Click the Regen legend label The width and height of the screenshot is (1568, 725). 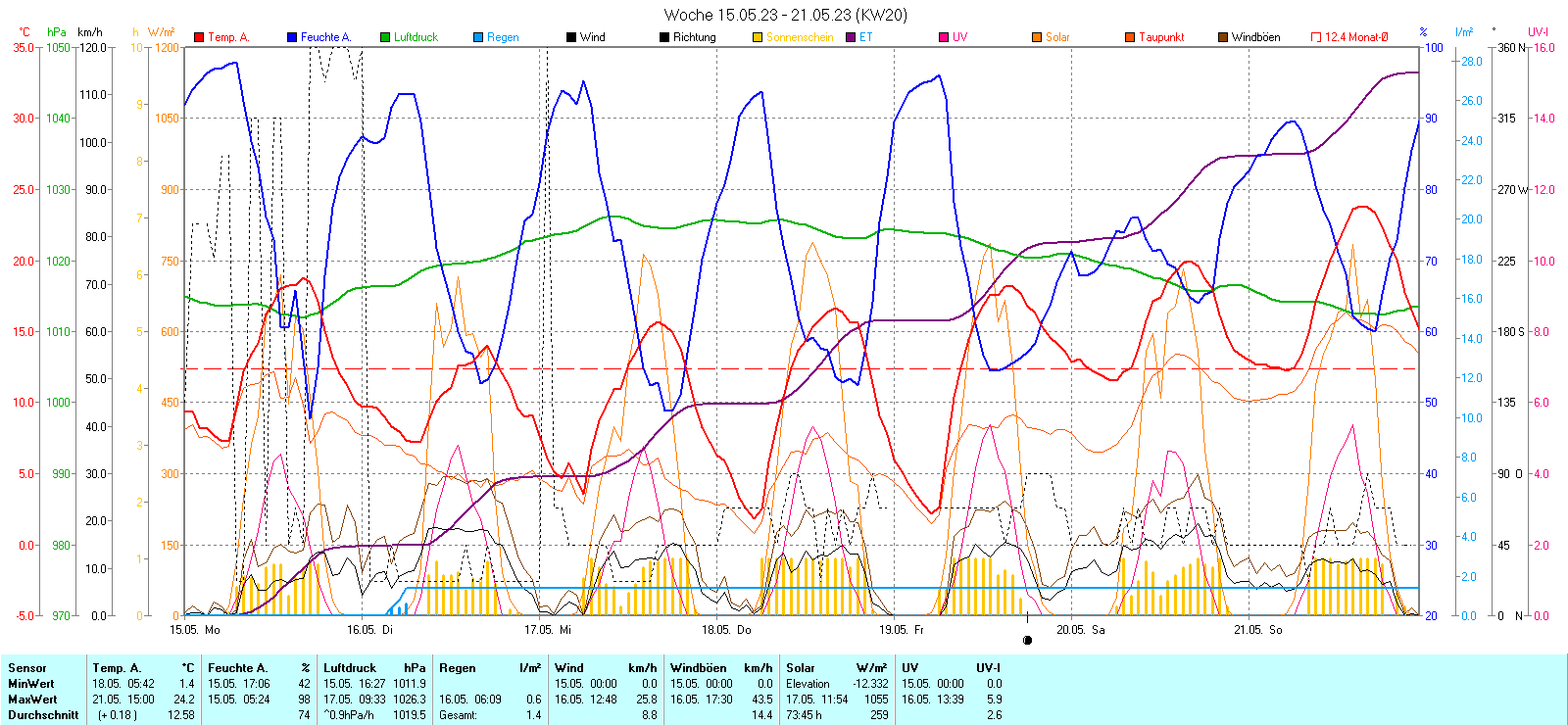pos(503,37)
